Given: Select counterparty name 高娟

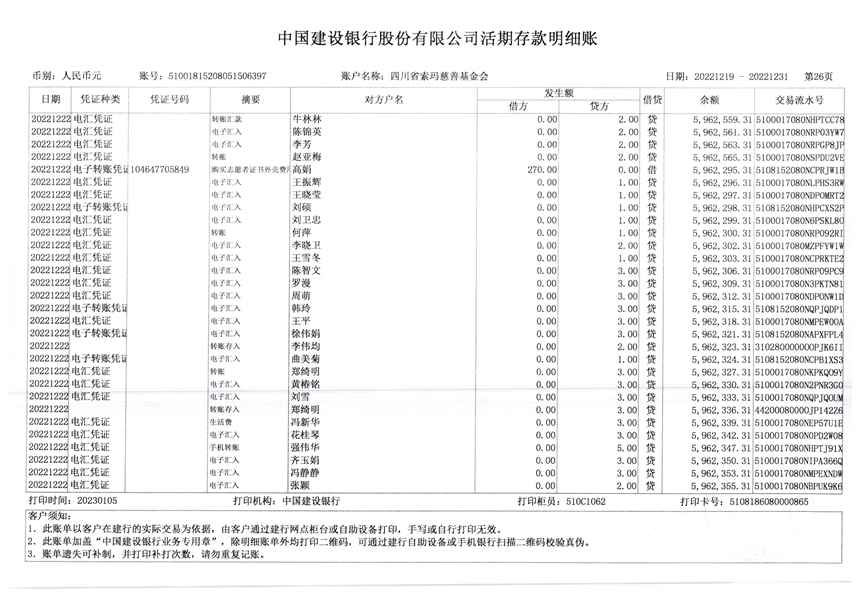Looking at the screenshot, I should [x=302, y=169].
